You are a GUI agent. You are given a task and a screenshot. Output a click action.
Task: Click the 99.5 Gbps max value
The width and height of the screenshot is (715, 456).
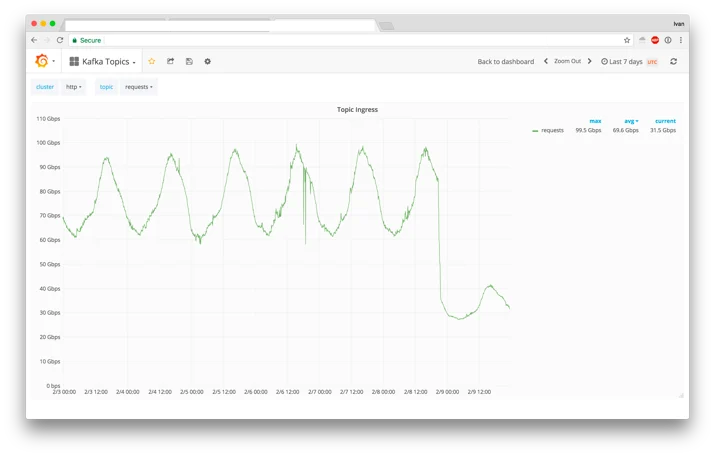pyautogui.click(x=588, y=130)
